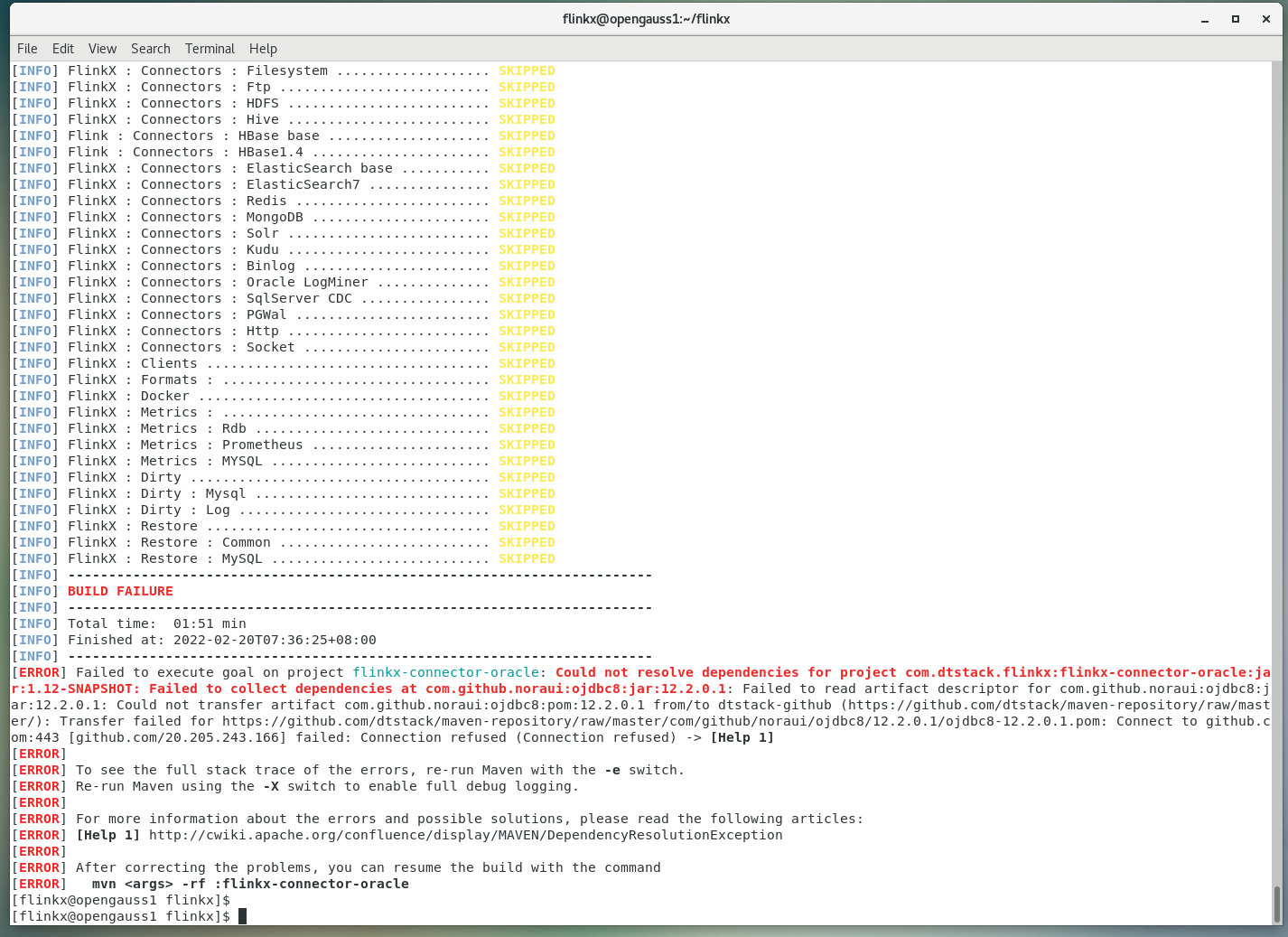1288x937 pixels.
Task: Click the 'Total time: 01:51 min' line
Action: click(x=129, y=623)
